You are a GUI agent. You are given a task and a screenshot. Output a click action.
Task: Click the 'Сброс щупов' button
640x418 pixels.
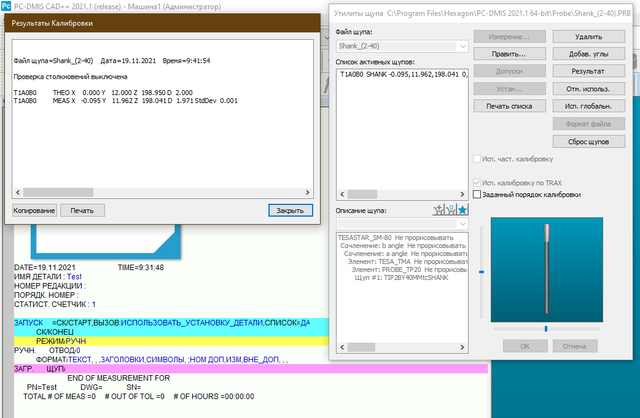click(589, 142)
